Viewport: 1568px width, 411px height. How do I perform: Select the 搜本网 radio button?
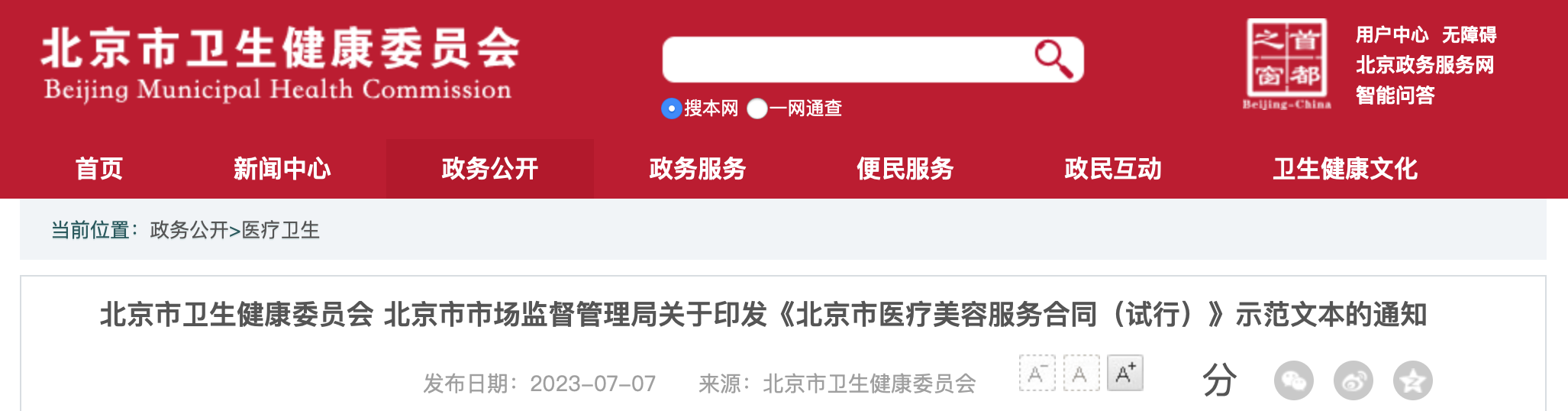click(x=671, y=108)
